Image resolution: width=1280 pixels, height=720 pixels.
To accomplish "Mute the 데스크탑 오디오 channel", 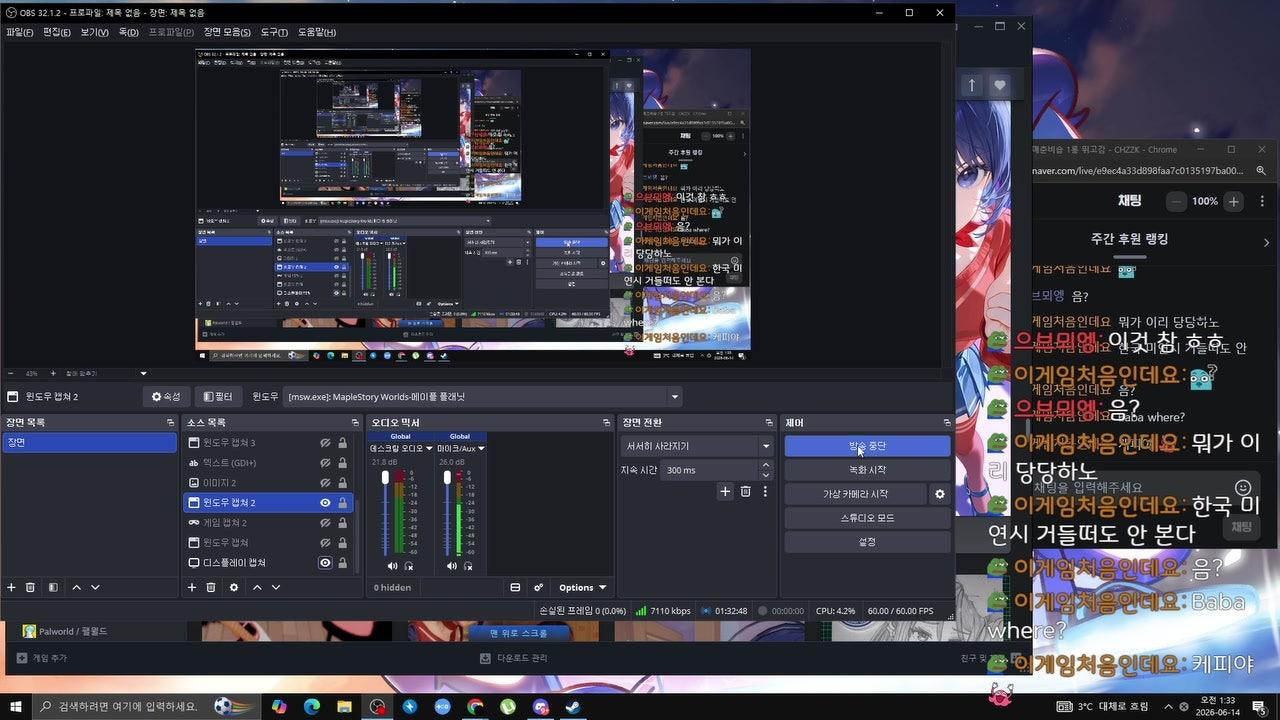I will (x=392, y=566).
